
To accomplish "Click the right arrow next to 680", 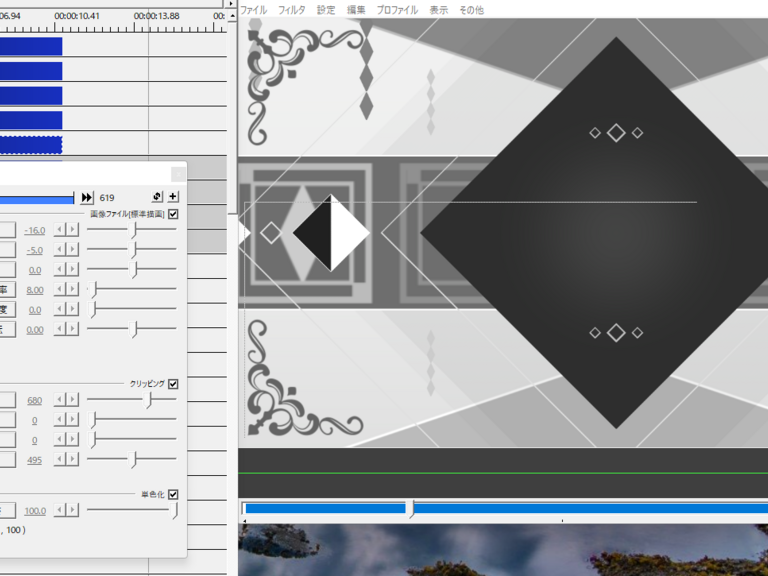I will pyautogui.click(x=72, y=400).
